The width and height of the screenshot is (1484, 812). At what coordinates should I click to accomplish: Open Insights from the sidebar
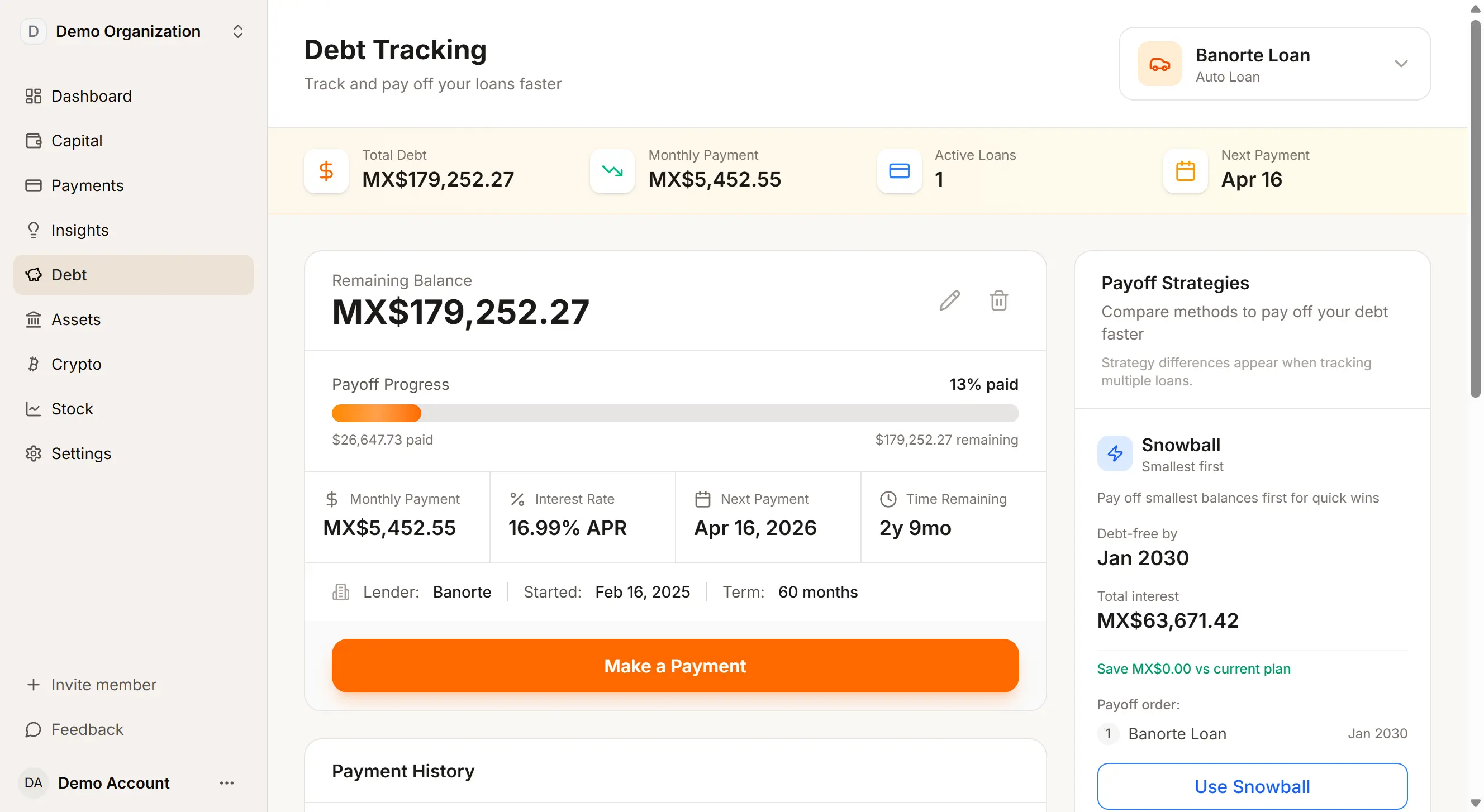coord(134,230)
